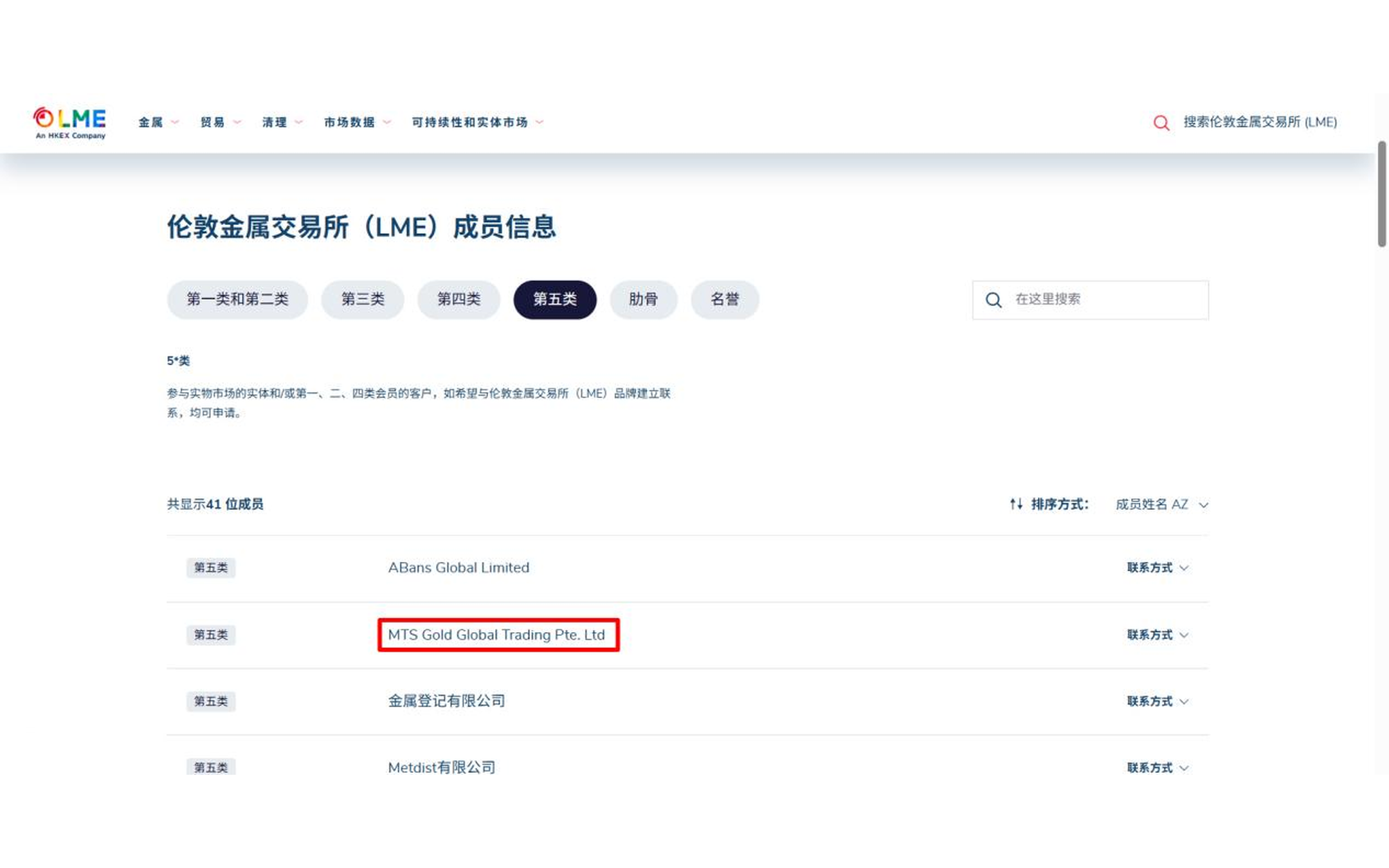Click 第五类 badge beside 金属登记有限公司
This screenshot has width=1389, height=868.
[211, 701]
